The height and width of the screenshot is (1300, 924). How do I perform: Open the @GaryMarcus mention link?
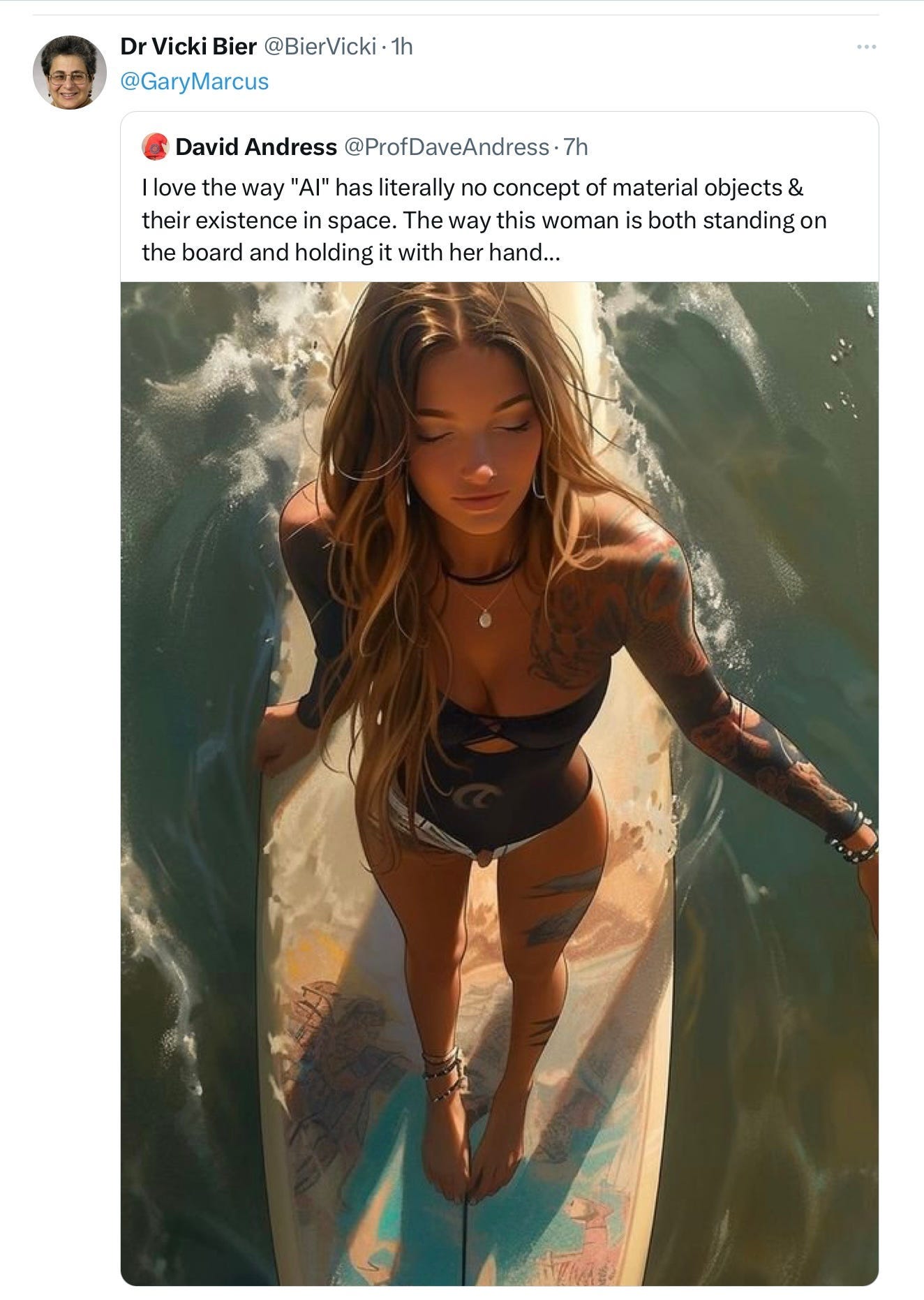pos(195,81)
